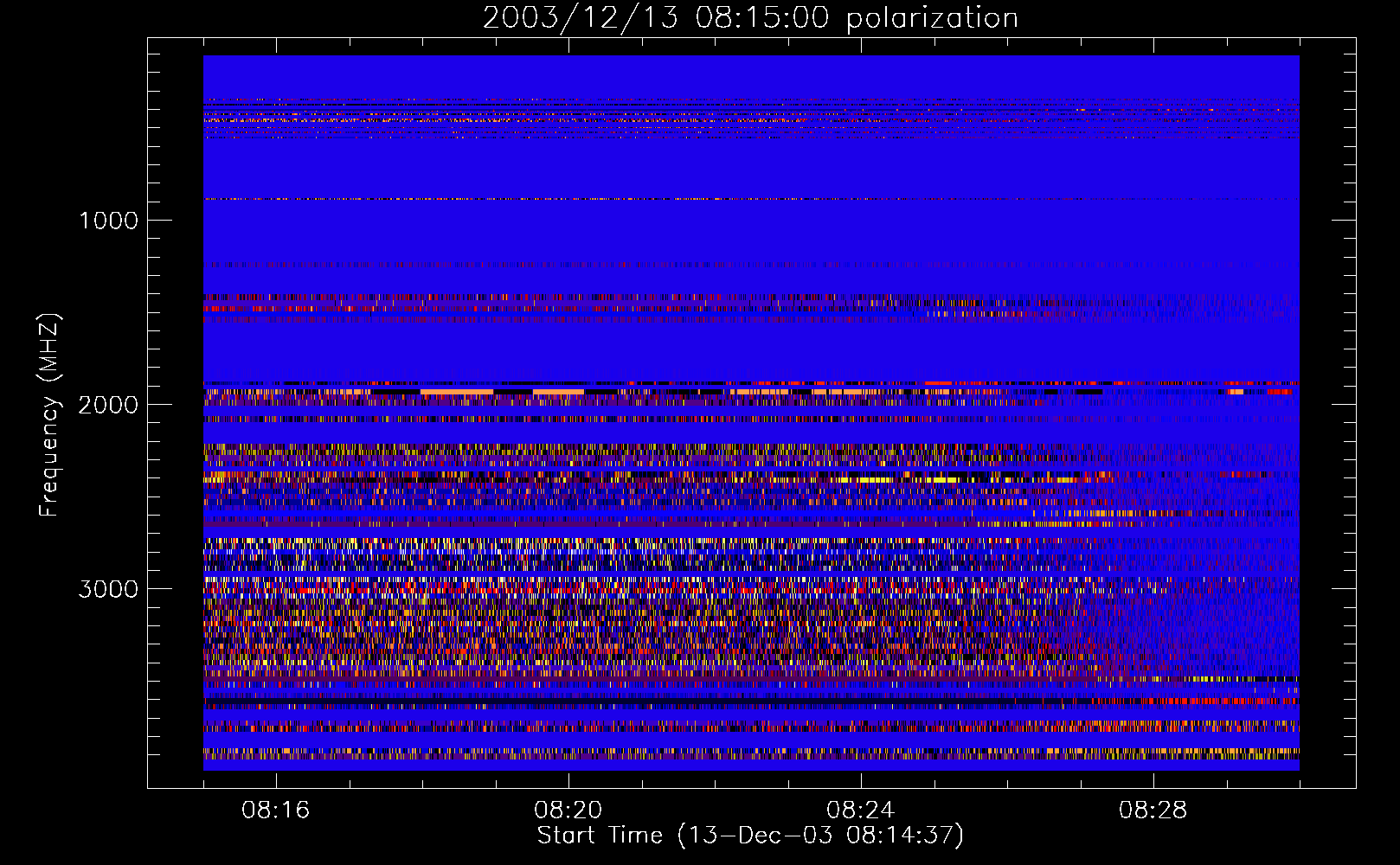Image resolution: width=1400 pixels, height=865 pixels.
Task: Select the 2000 frequency axis label
Action: tap(108, 405)
